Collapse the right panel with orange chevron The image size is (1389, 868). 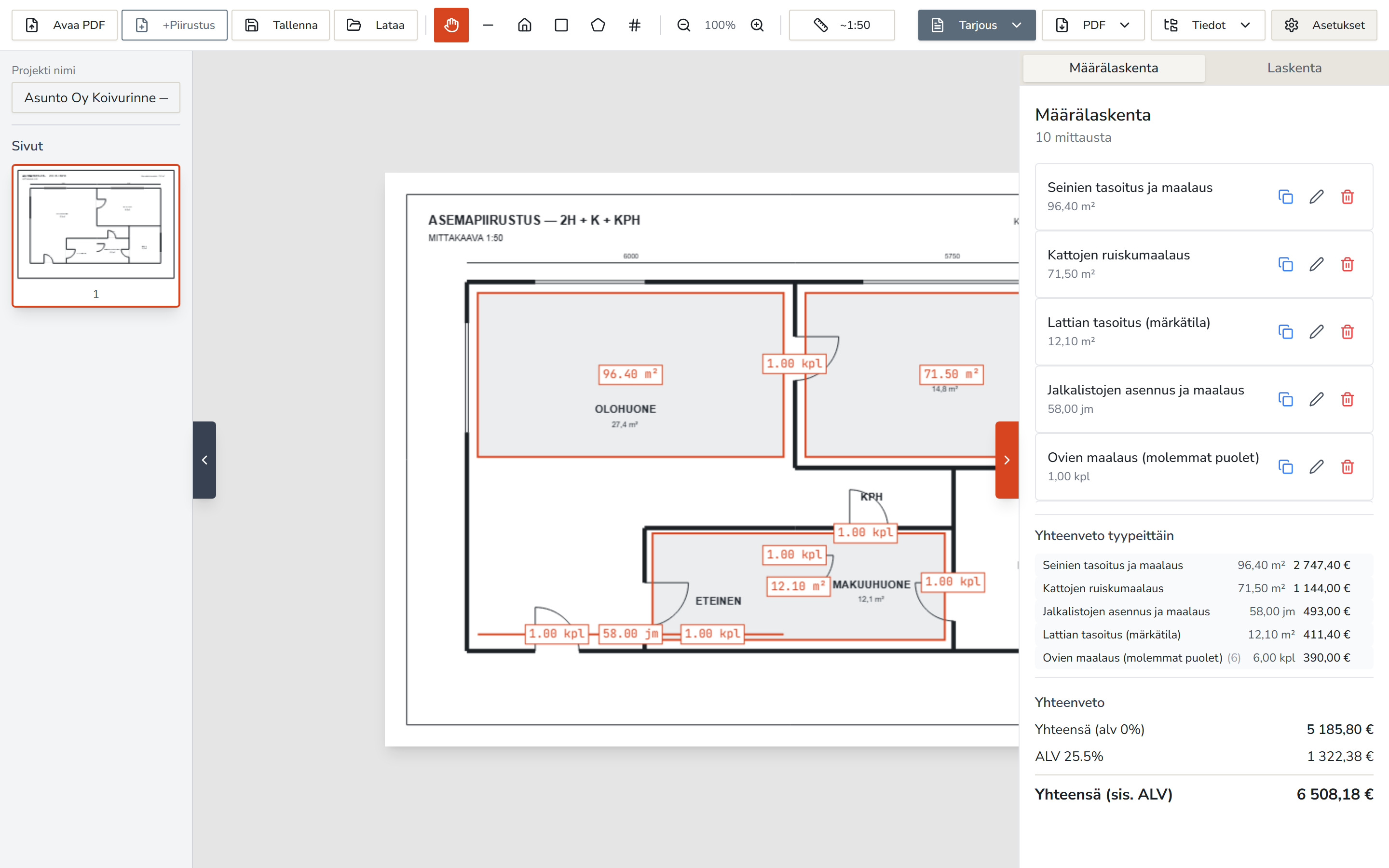(1007, 460)
